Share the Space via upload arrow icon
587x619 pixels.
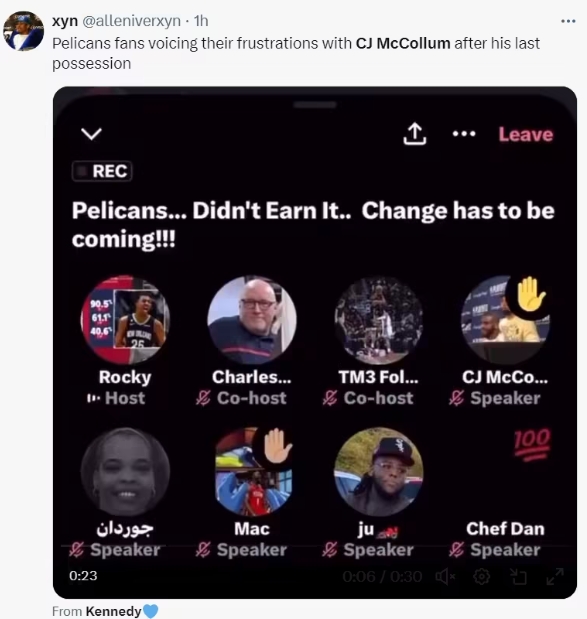(x=414, y=134)
